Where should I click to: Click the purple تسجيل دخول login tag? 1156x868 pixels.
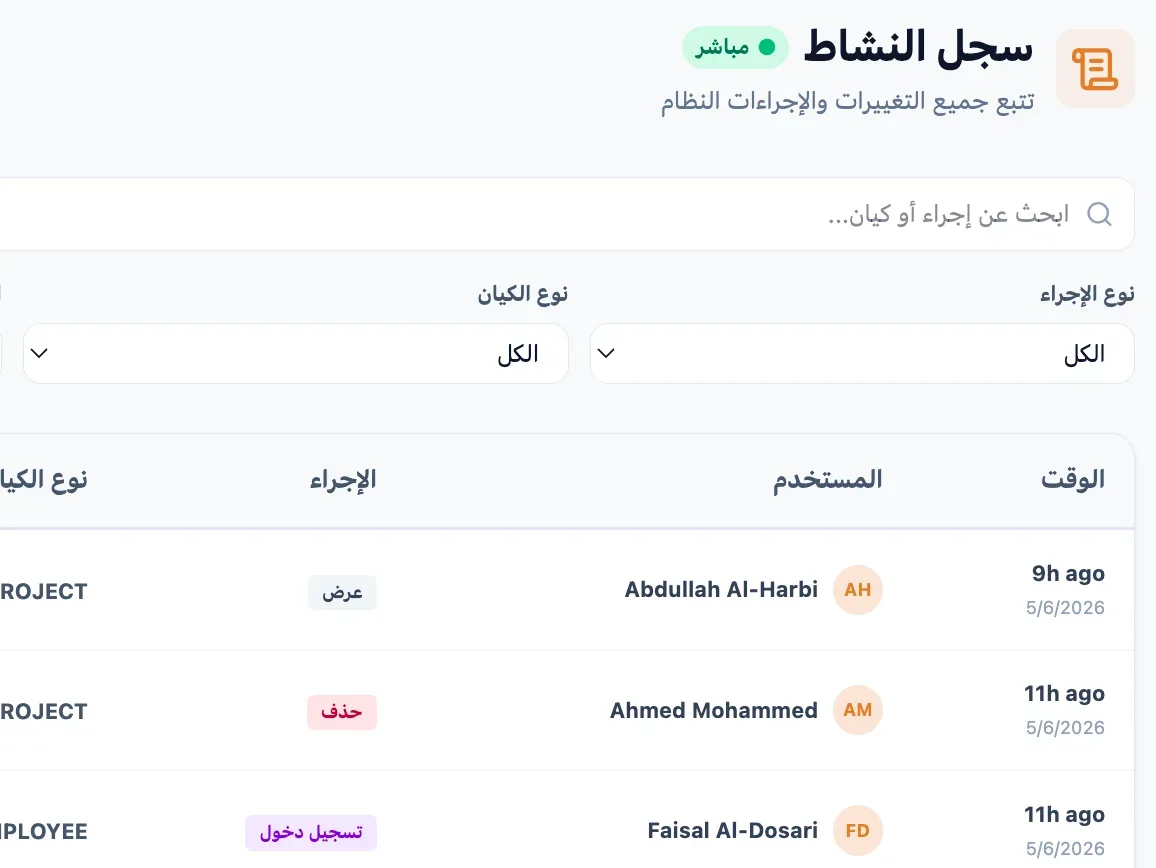311,833
